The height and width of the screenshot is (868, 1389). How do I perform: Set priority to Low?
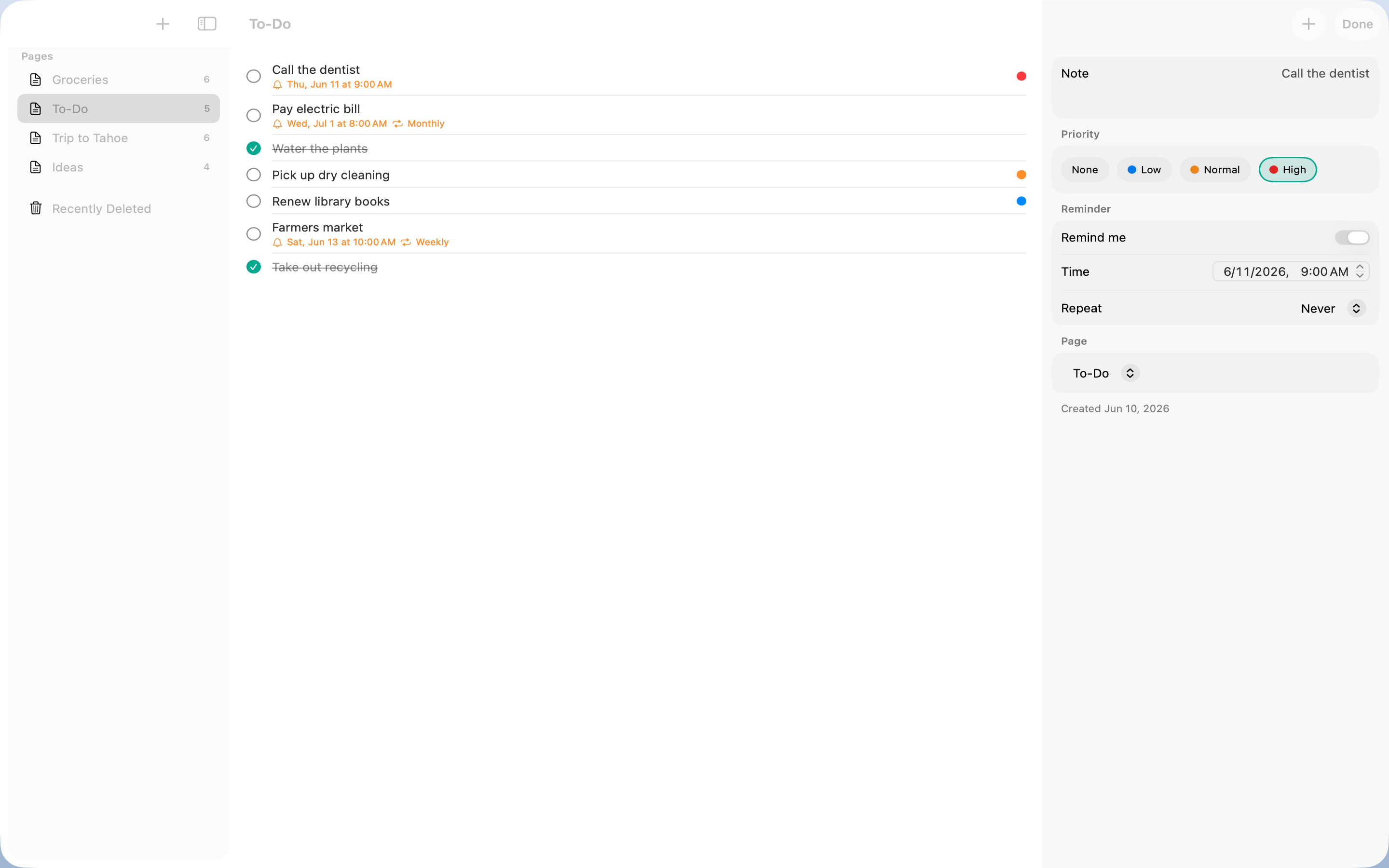click(1144, 170)
